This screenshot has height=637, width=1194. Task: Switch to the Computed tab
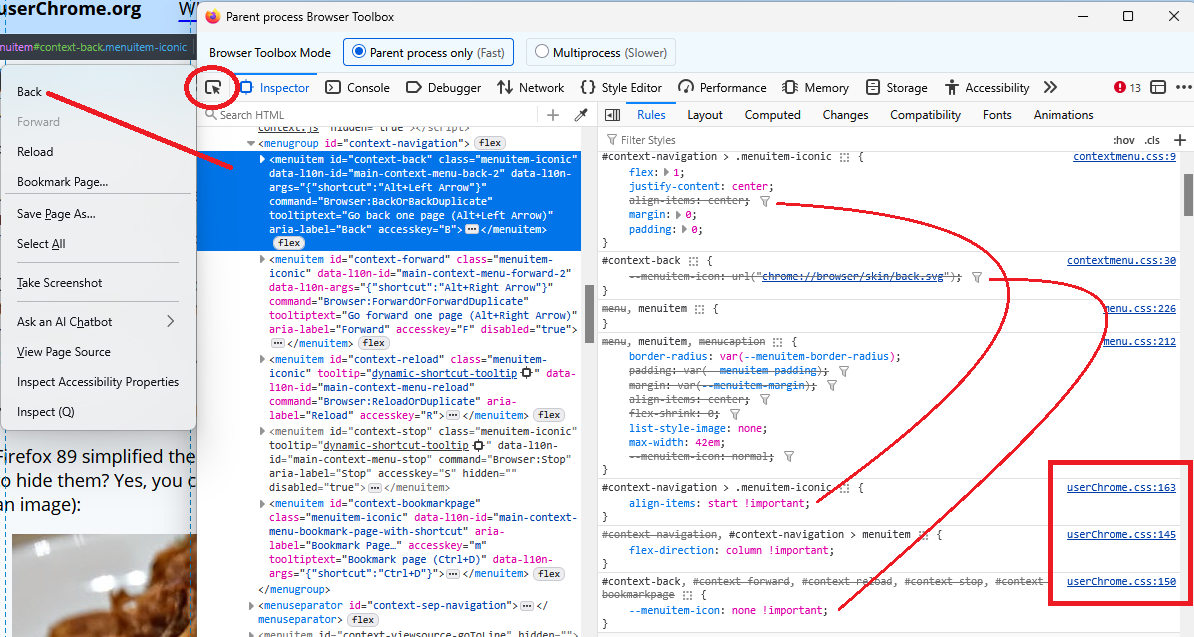coord(772,115)
